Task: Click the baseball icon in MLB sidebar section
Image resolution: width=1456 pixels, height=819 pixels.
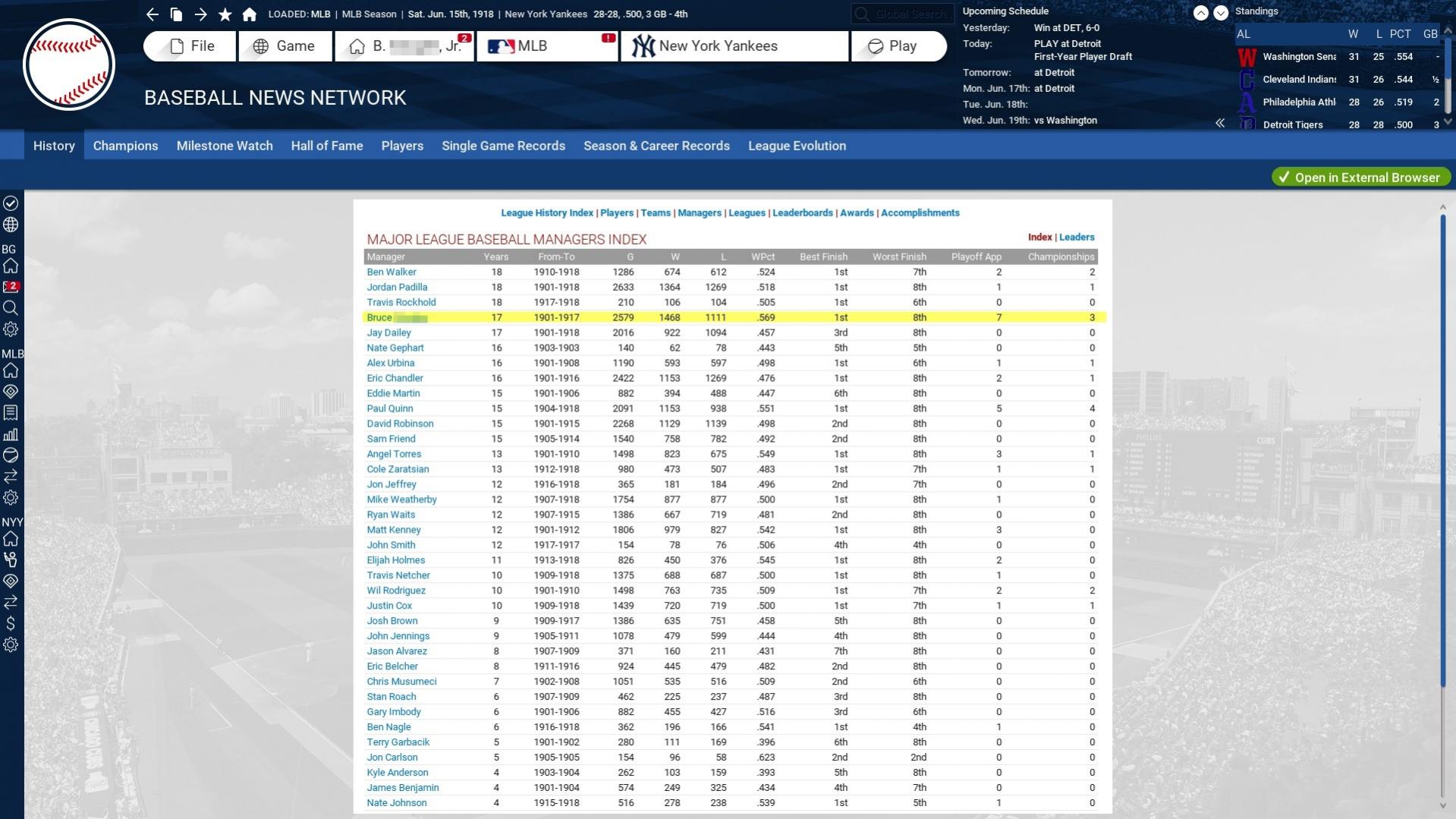Action: click(11, 455)
